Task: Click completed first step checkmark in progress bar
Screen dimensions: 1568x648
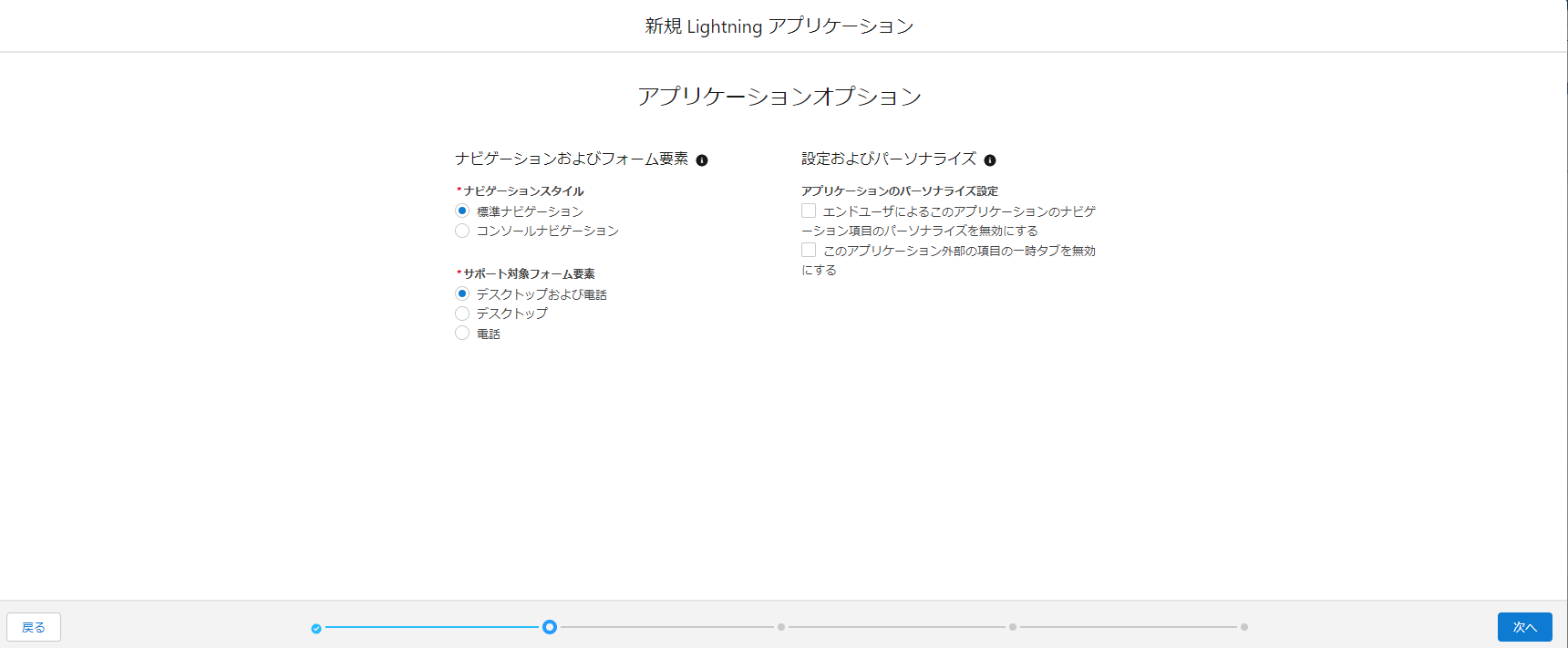Action: click(x=316, y=628)
